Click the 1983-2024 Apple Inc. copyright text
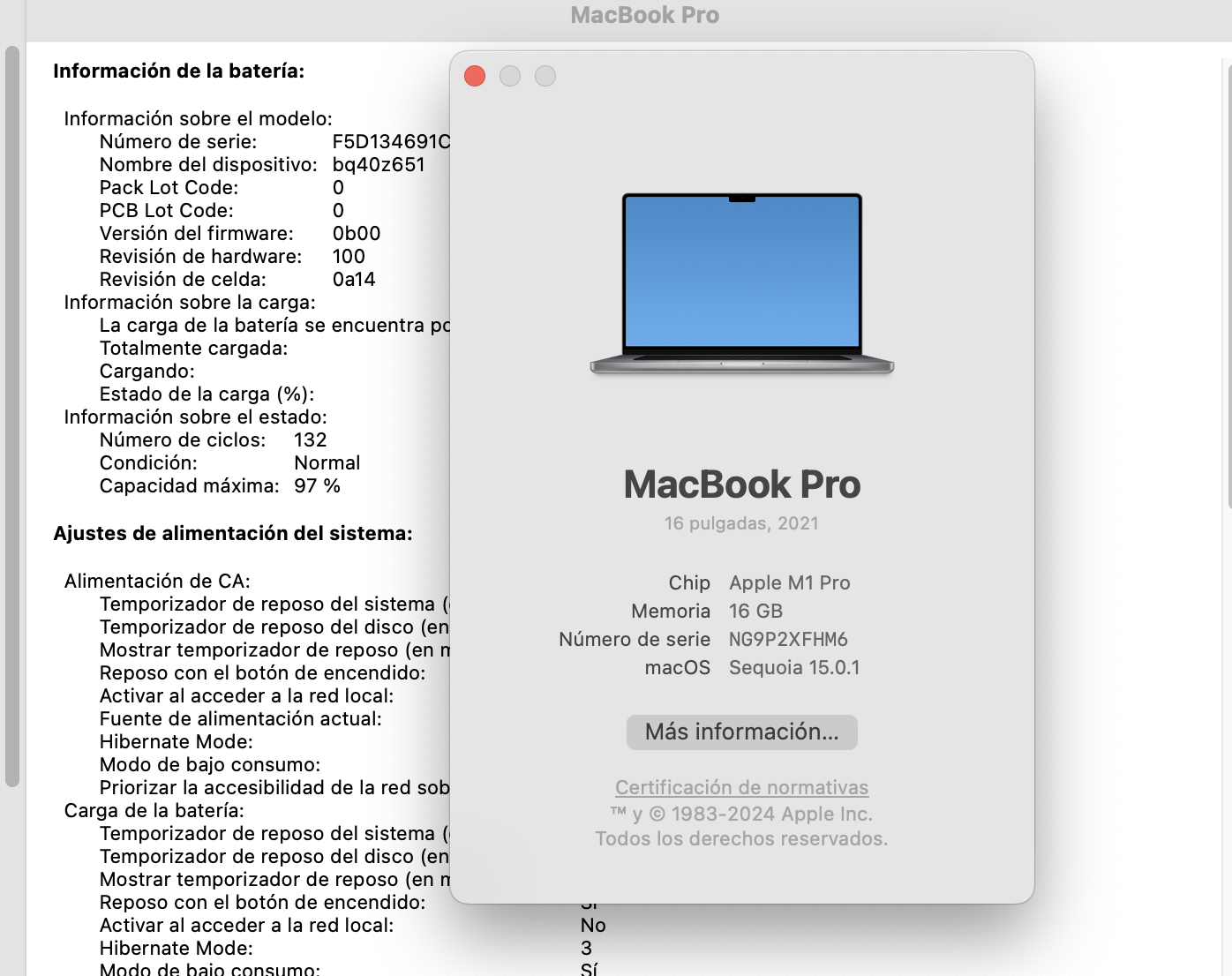Screen dimensions: 1232x976 741,814
